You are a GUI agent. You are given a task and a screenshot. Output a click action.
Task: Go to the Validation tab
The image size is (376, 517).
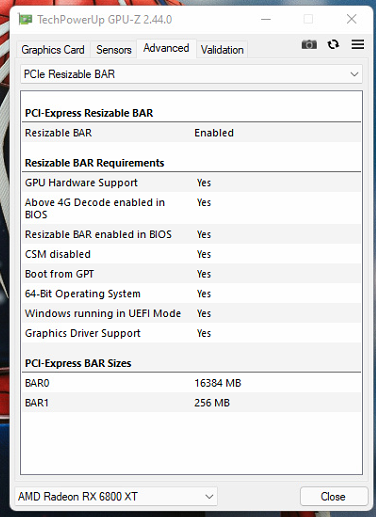[222, 50]
